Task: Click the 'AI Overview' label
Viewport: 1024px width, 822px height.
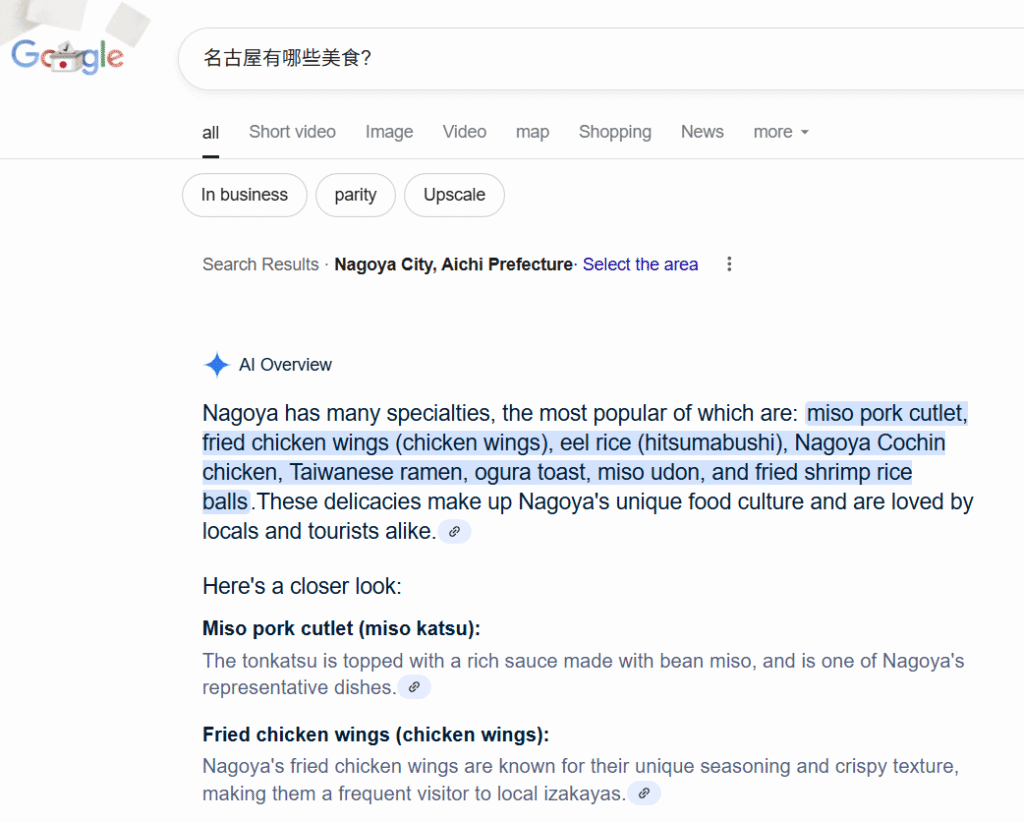Action: [x=285, y=364]
